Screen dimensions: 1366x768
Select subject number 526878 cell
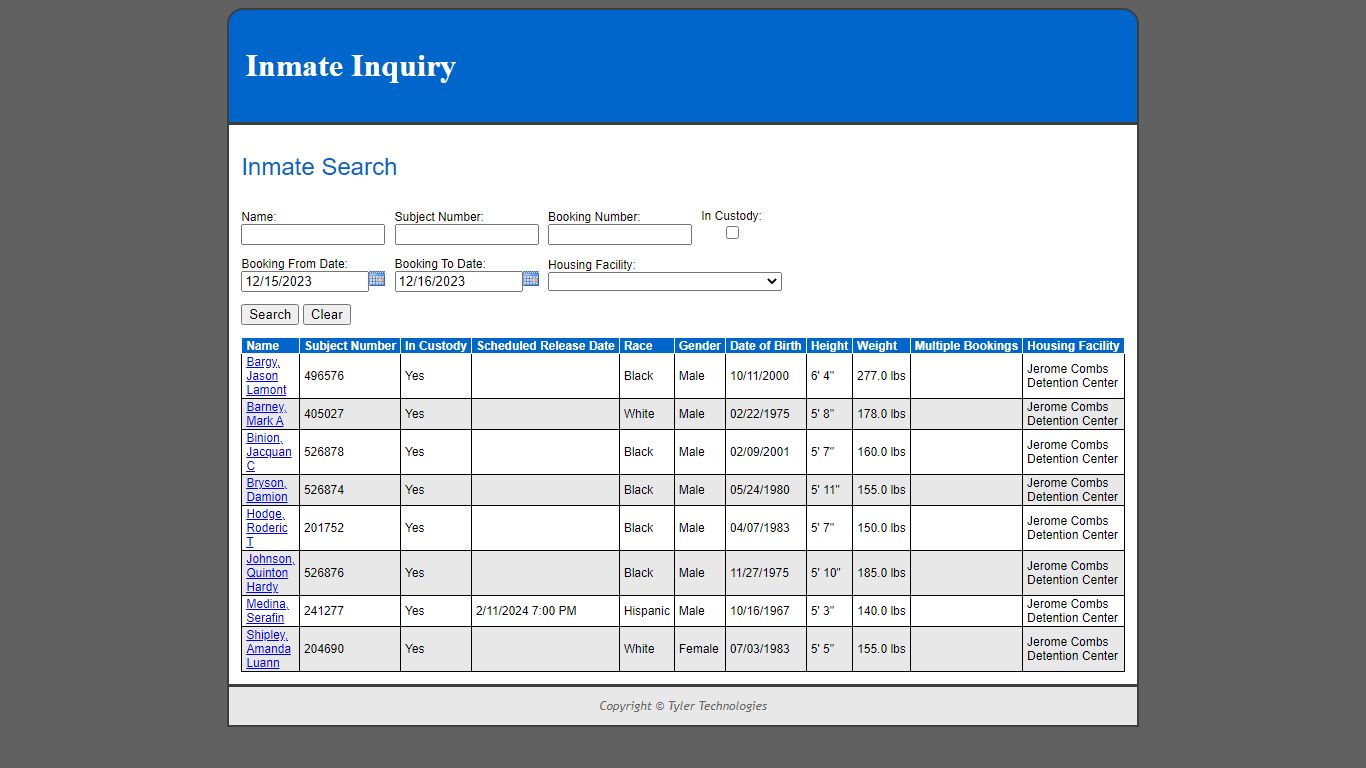350,452
